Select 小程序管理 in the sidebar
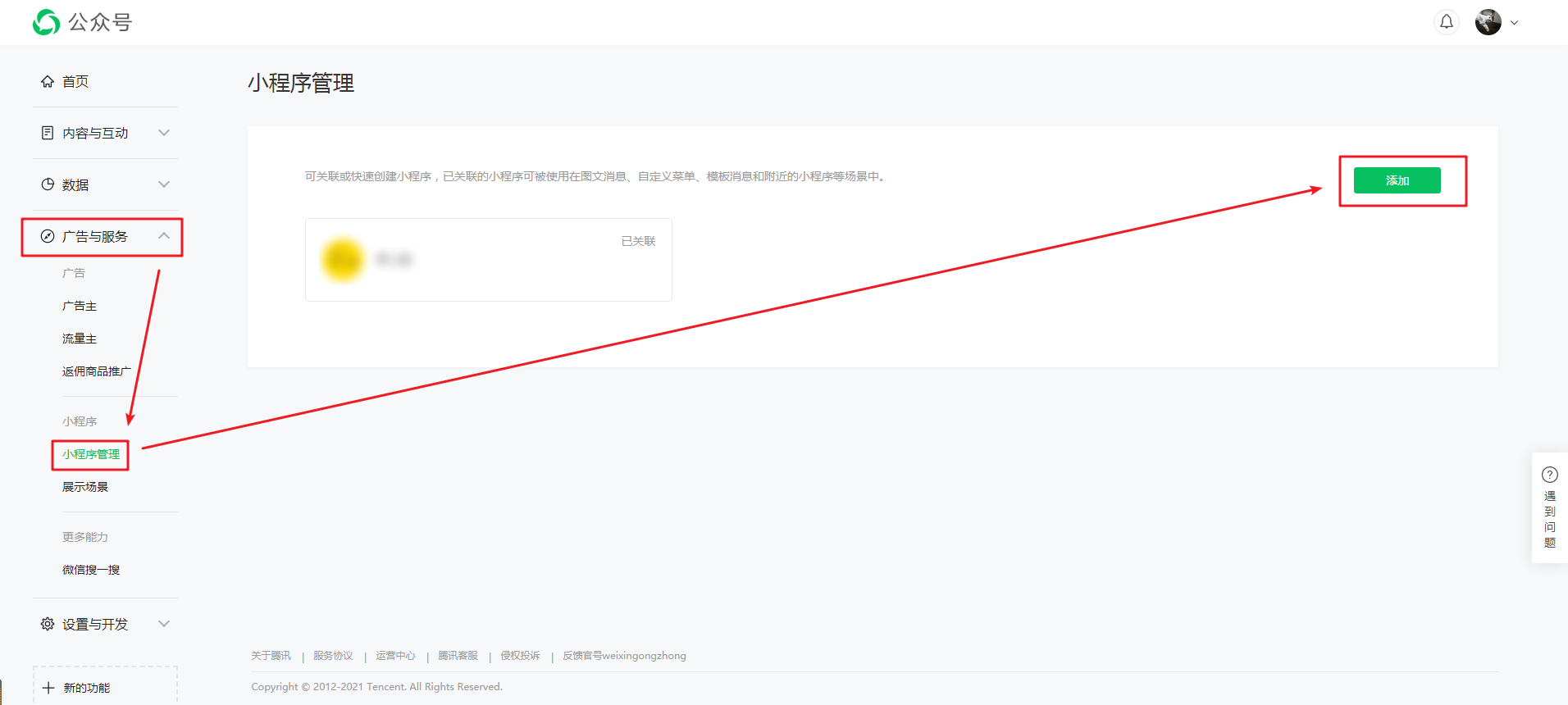Image resolution: width=1568 pixels, height=705 pixels. tap(90, 454)
